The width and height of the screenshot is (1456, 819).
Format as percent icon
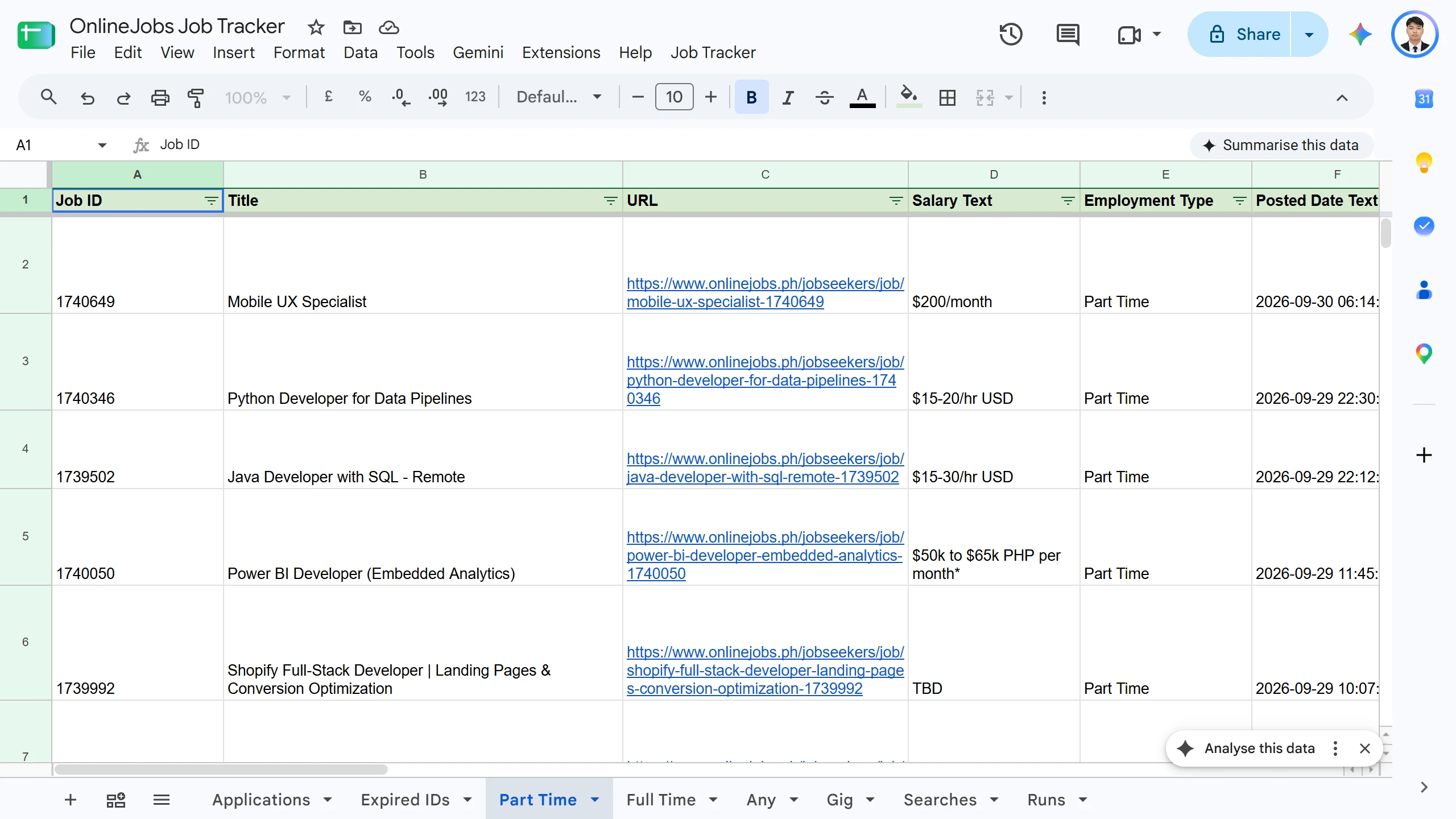[365, 97]
